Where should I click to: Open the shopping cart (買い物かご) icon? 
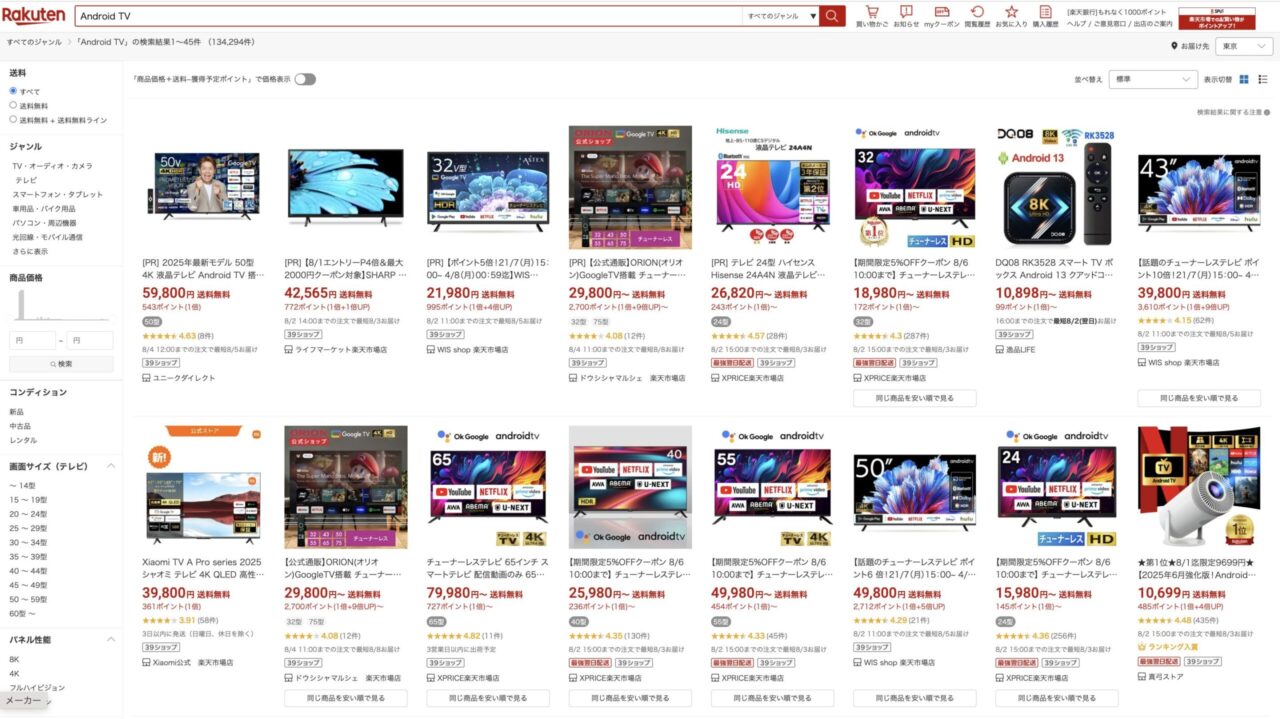pos(872,12)
